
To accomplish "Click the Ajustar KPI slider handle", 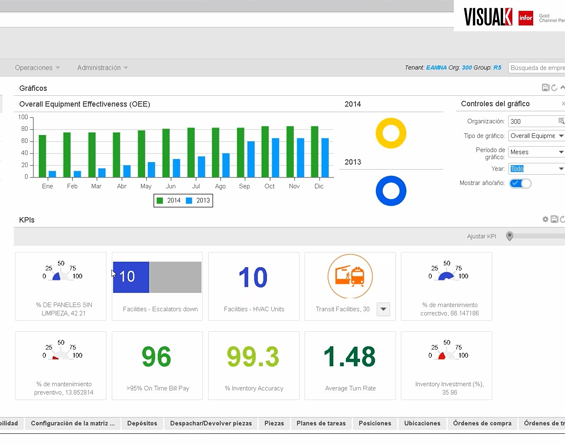I will (510, 236).
